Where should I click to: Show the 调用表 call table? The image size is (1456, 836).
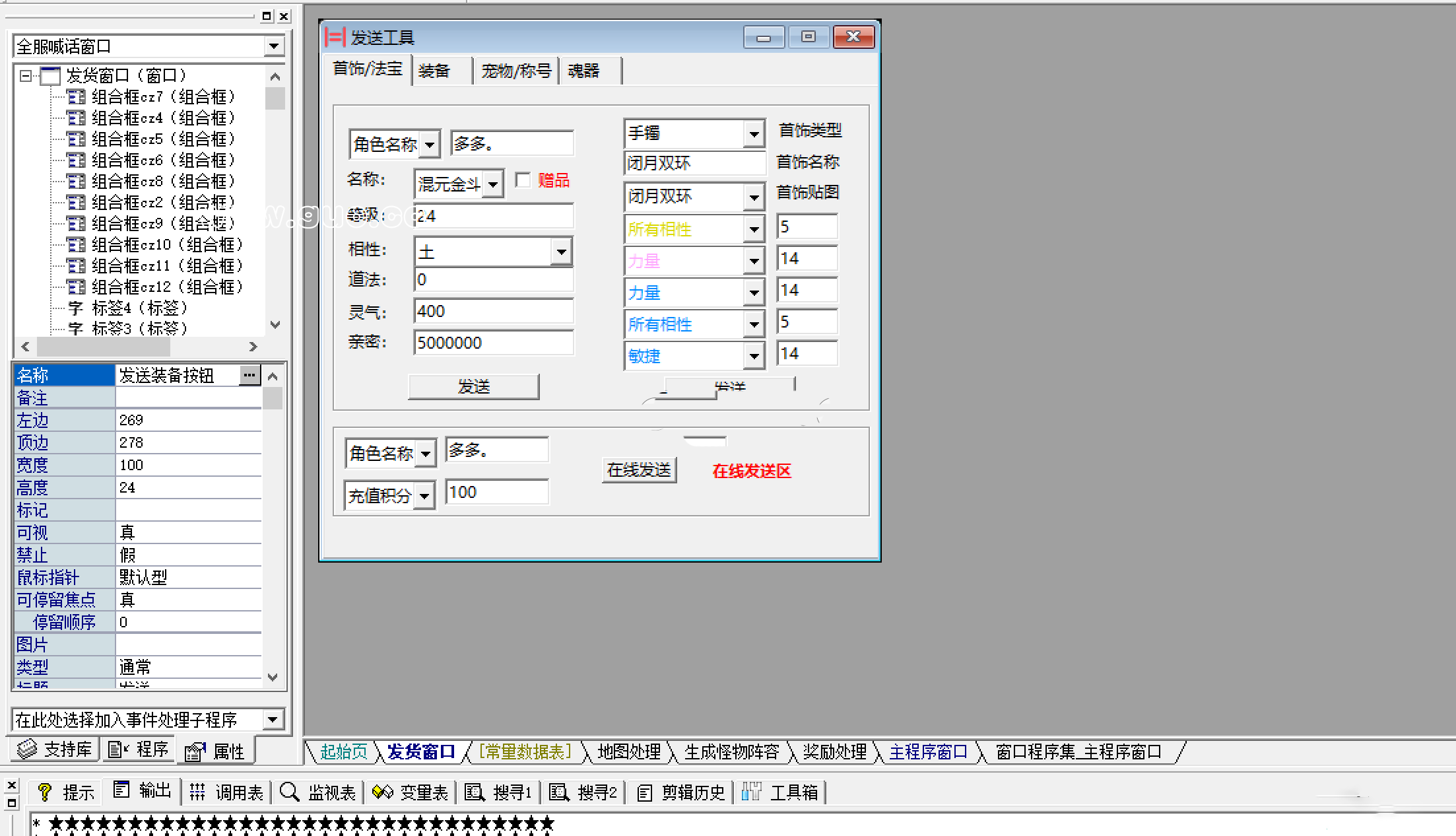[x=226, y=792]
